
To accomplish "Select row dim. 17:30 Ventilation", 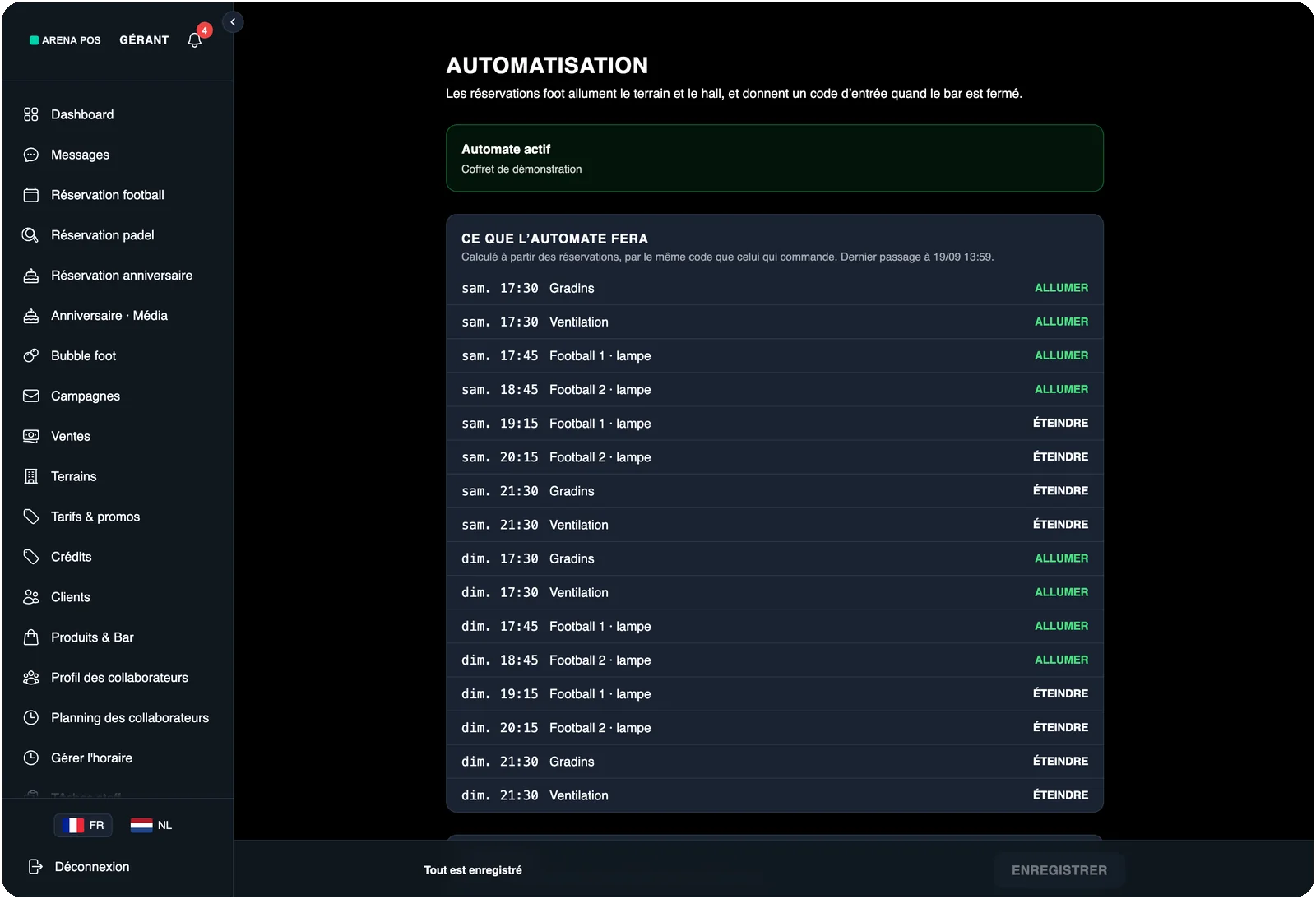I will point(775,592).
